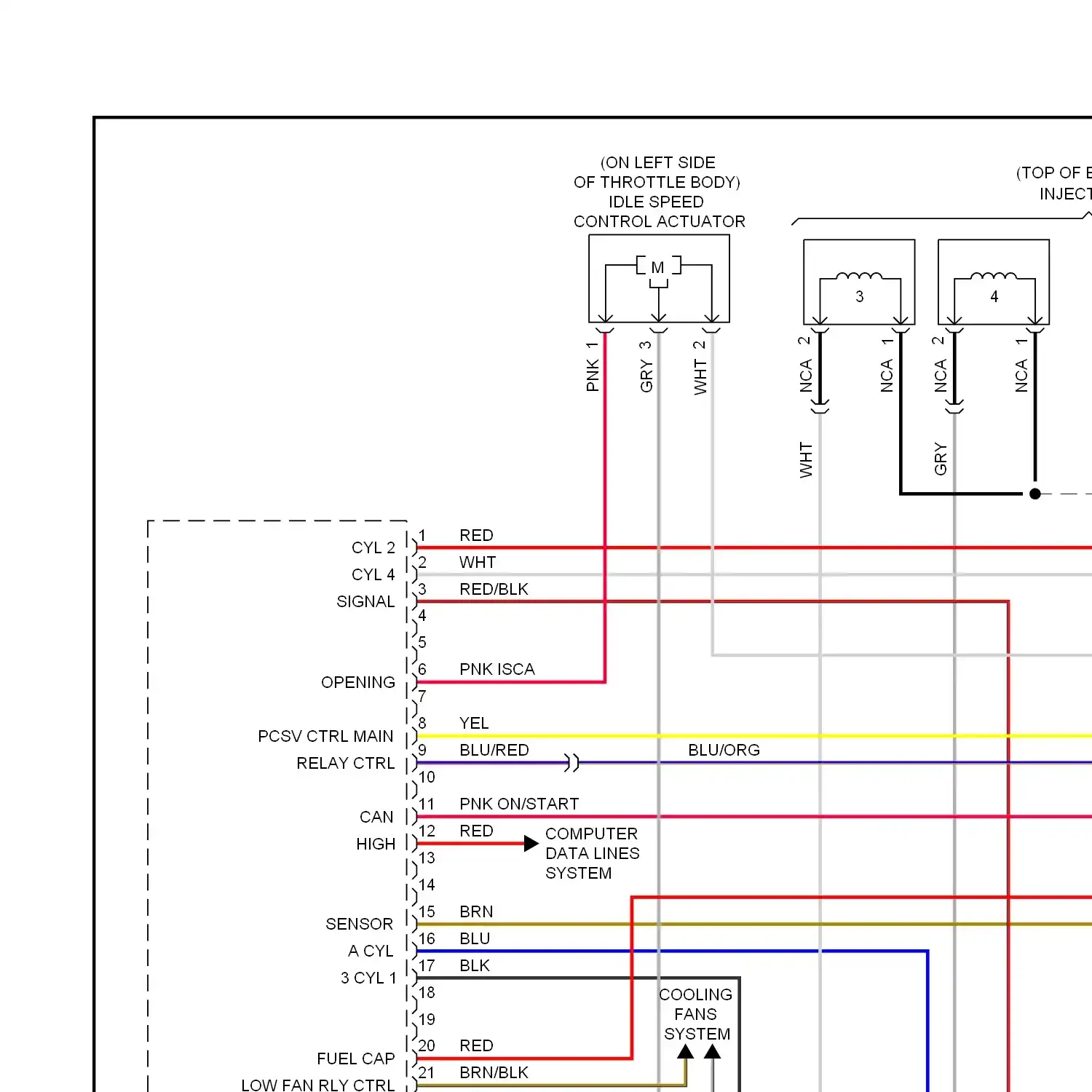The image size is (1092, 1092).
Task: Click the 'COMPUTER DATA LINES SYSTEM' reference
Action: tap(593, 853)
